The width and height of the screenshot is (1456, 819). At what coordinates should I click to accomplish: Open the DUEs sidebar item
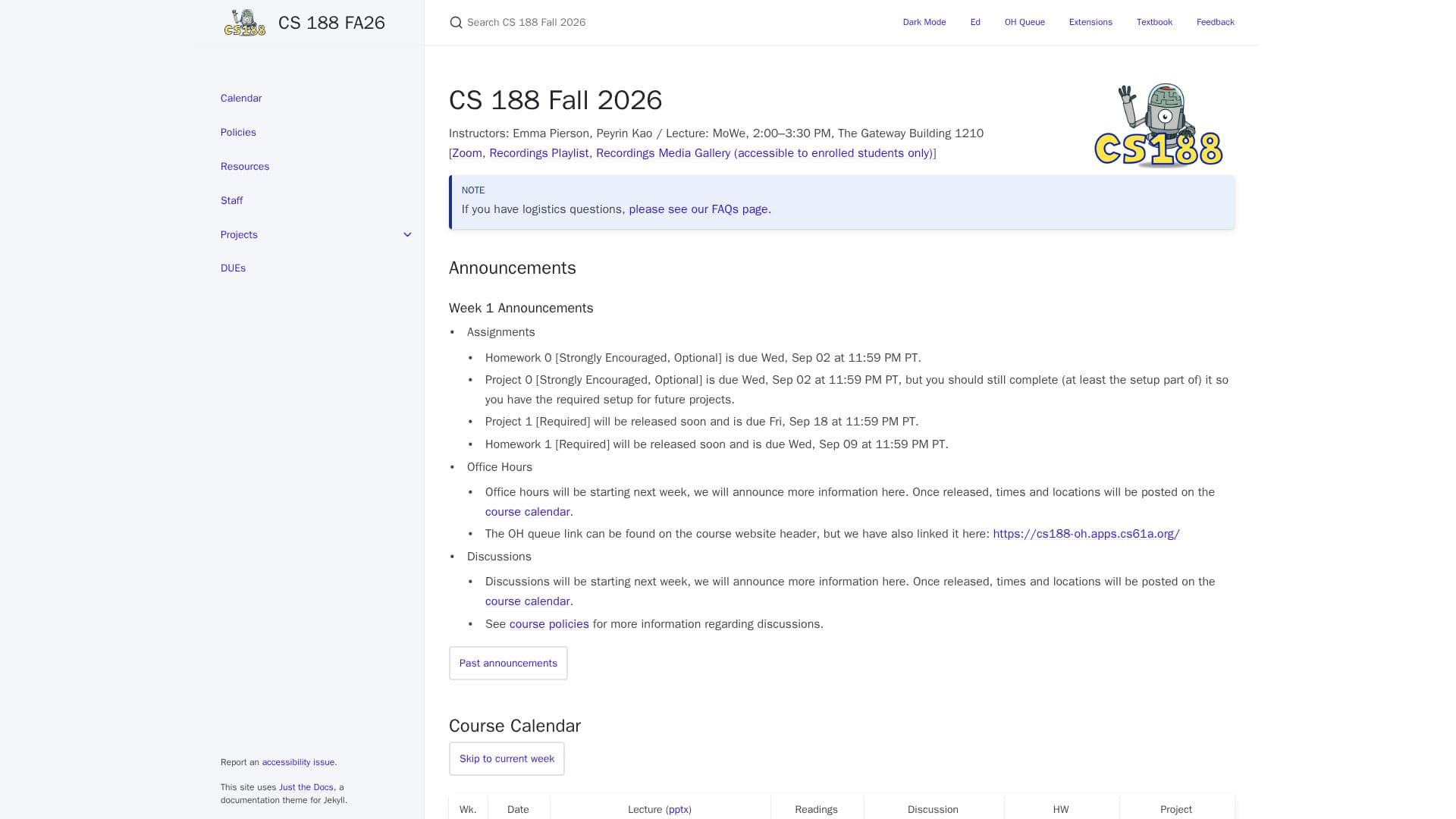233,268
